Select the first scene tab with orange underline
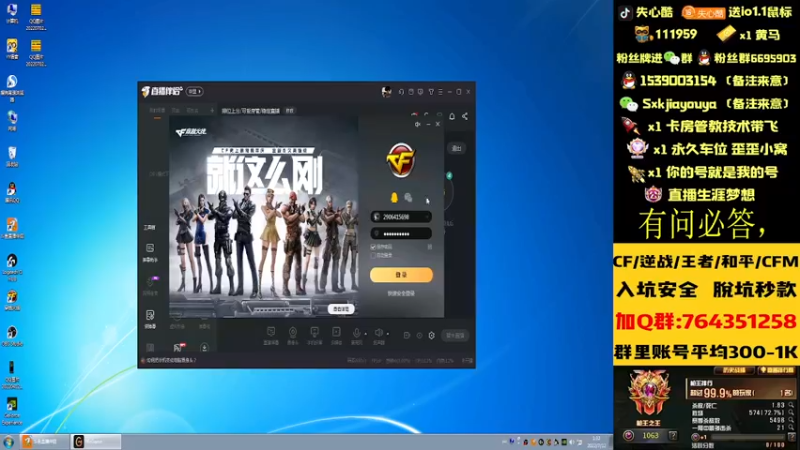800x450 pixels. tap(157, 111)
